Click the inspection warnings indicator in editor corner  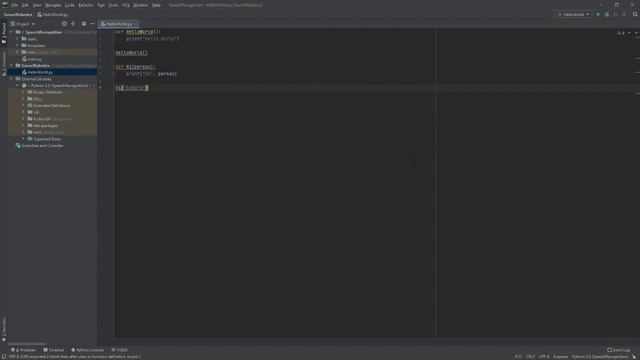tap(621, 33)
